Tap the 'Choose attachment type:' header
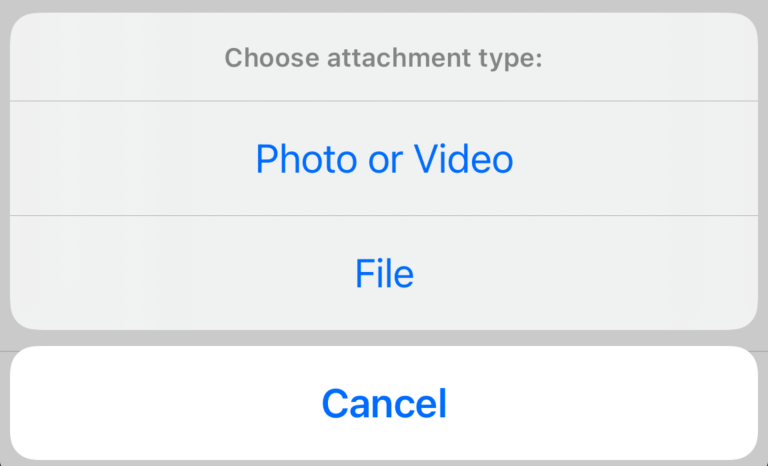Viewport: 768px width, 466px height. 384,58
